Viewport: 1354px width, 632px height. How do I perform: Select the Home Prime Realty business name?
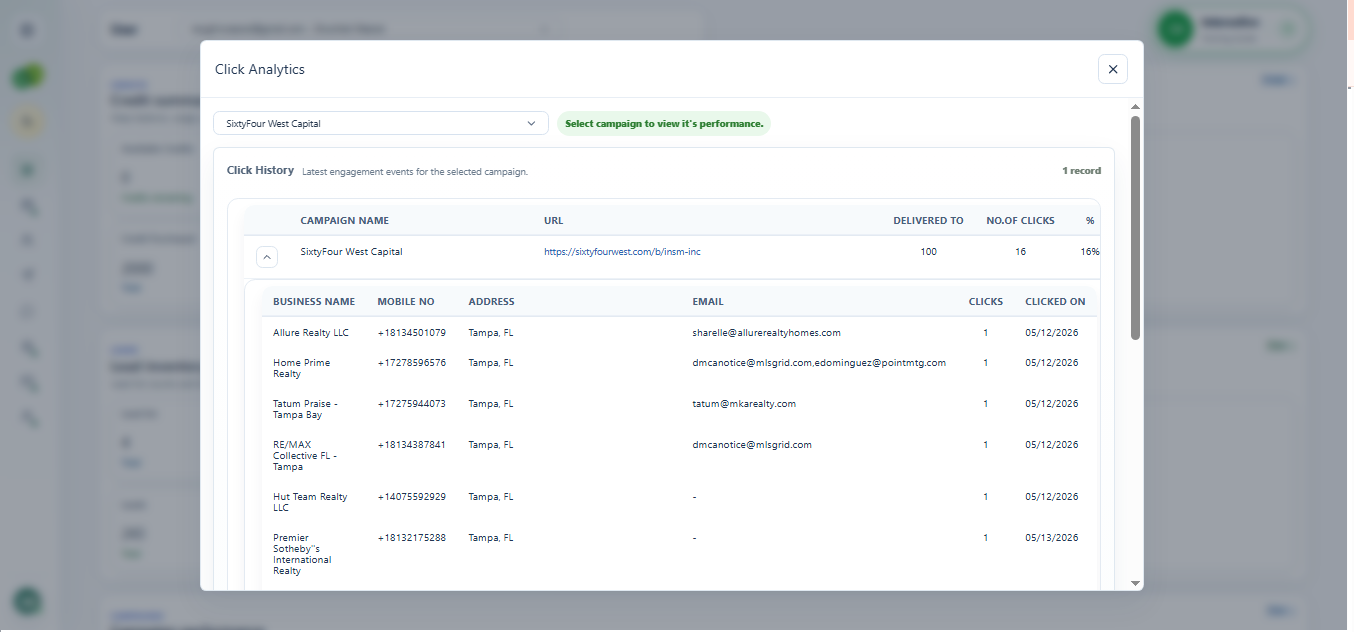[x=301, y=368]
